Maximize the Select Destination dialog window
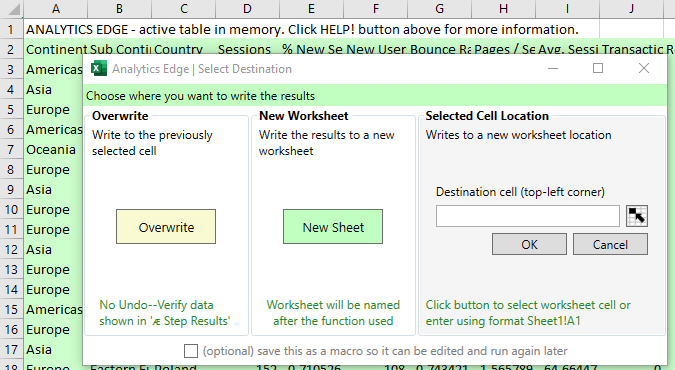The height and width of the screenshot is (370, 675). 598,68
